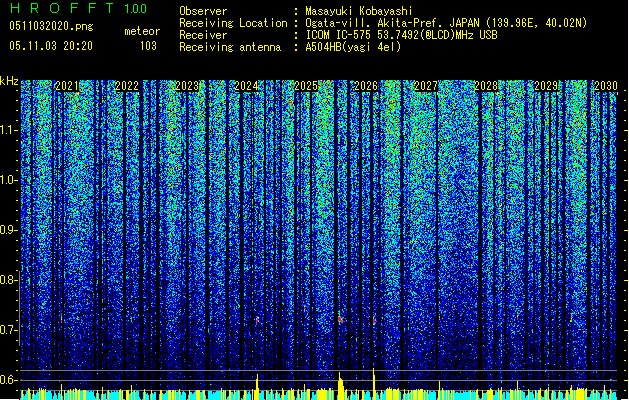Image resolution: width=629 pixels, height=400 pixels.
Task: Click the 2026 time marker
Action: point(366,86)
